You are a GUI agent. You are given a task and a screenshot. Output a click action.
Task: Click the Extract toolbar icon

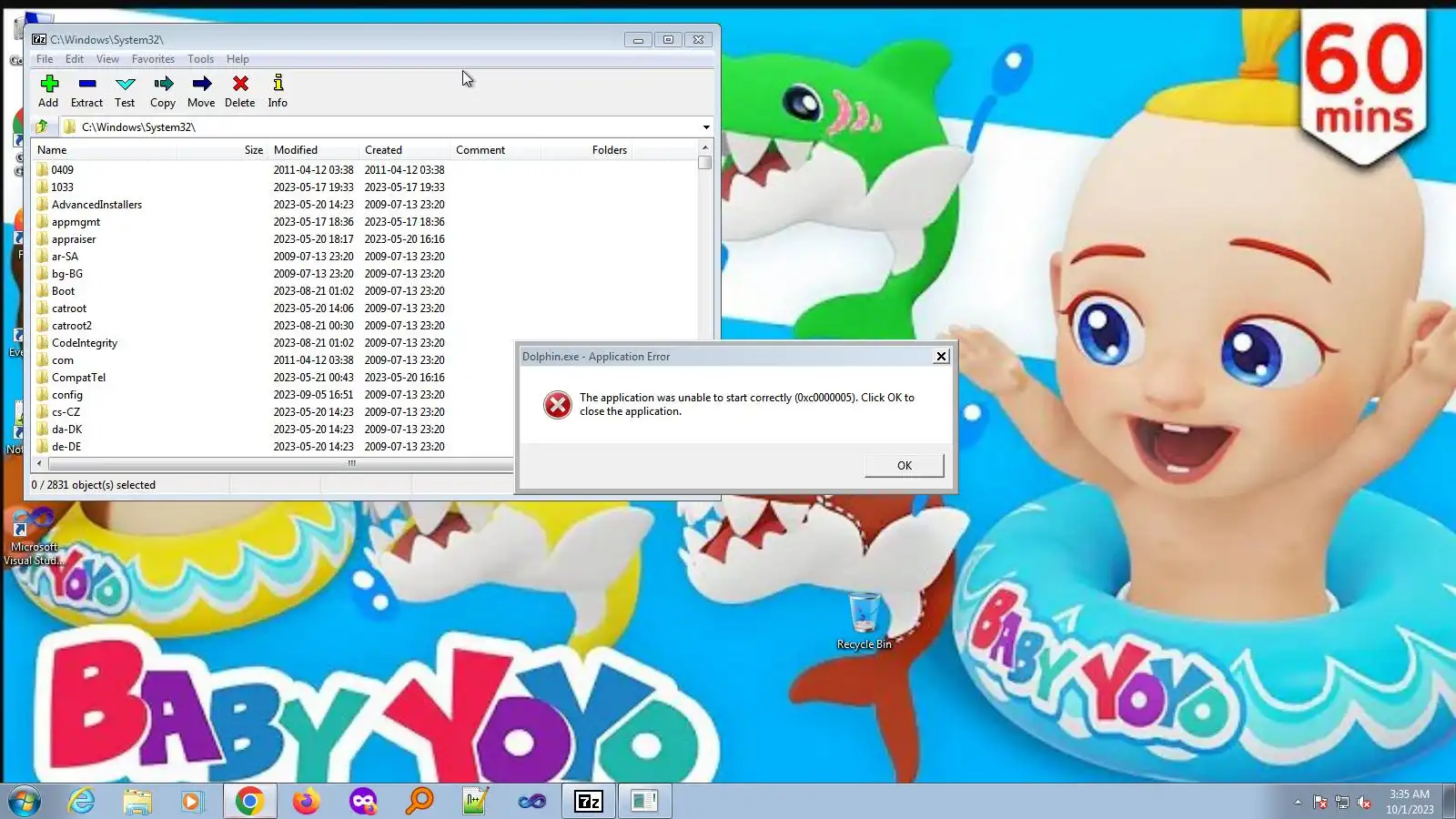click(87, 84)
